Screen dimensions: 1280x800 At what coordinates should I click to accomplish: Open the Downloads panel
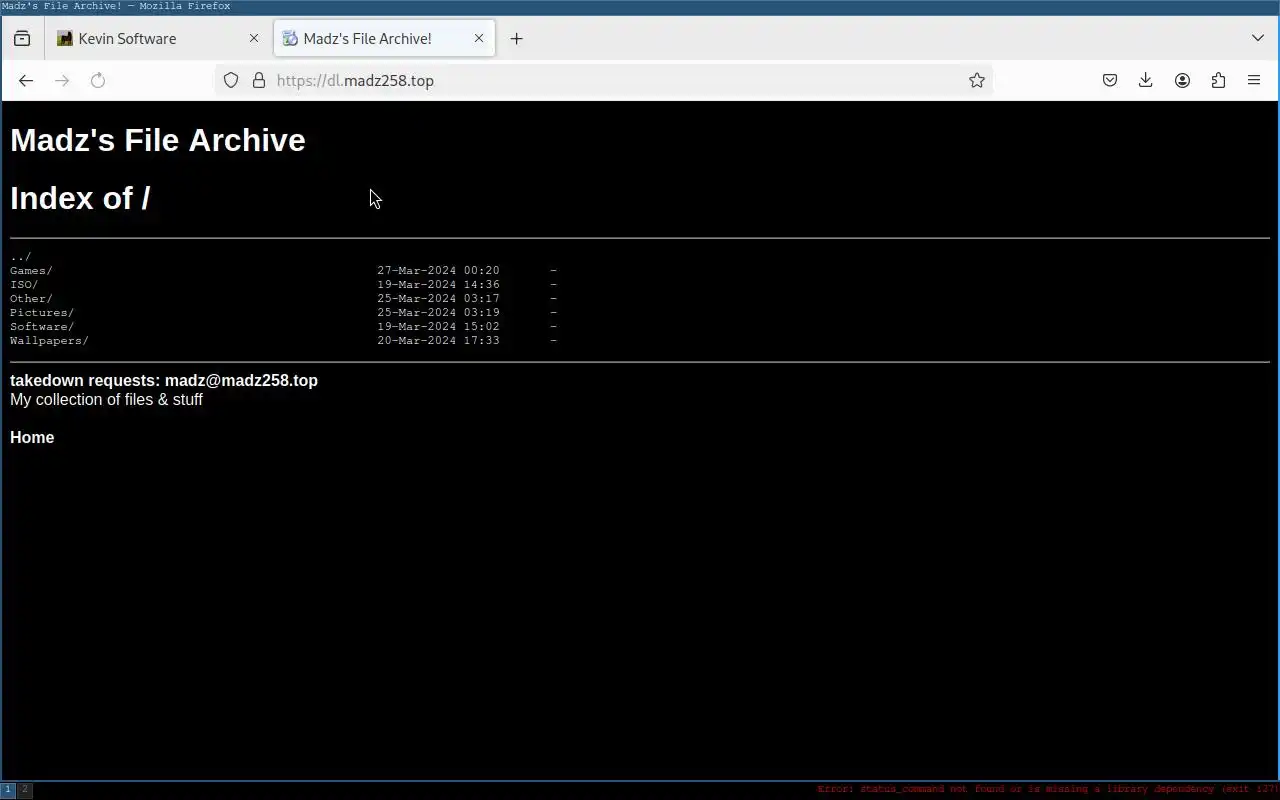[1146, 80]
